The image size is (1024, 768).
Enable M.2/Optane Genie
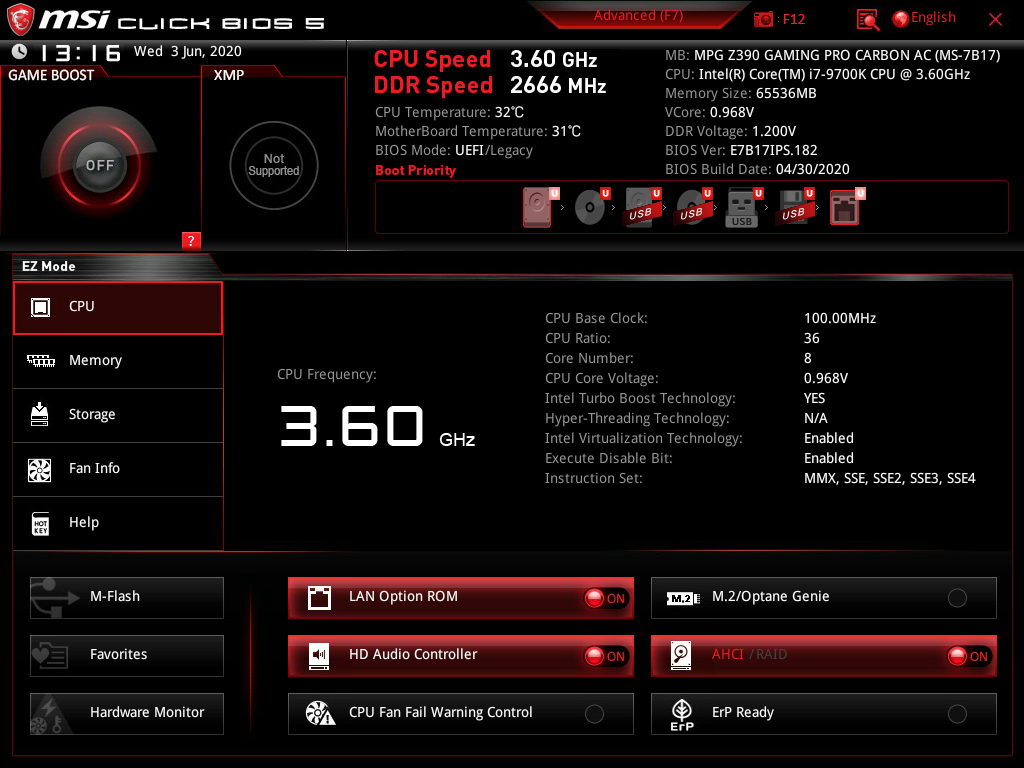(957, 598)
